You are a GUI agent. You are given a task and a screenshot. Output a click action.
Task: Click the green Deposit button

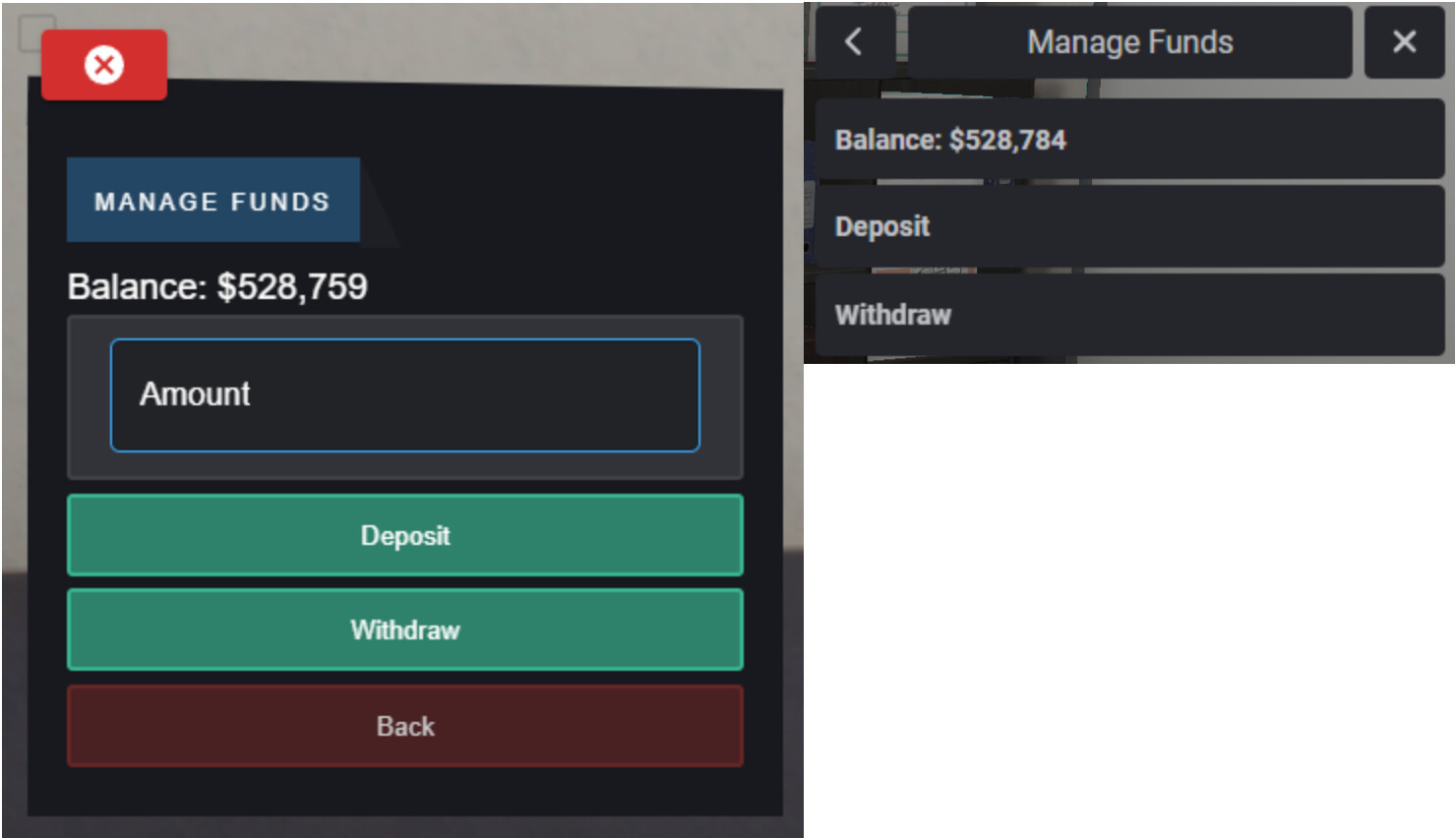[404, 535]
